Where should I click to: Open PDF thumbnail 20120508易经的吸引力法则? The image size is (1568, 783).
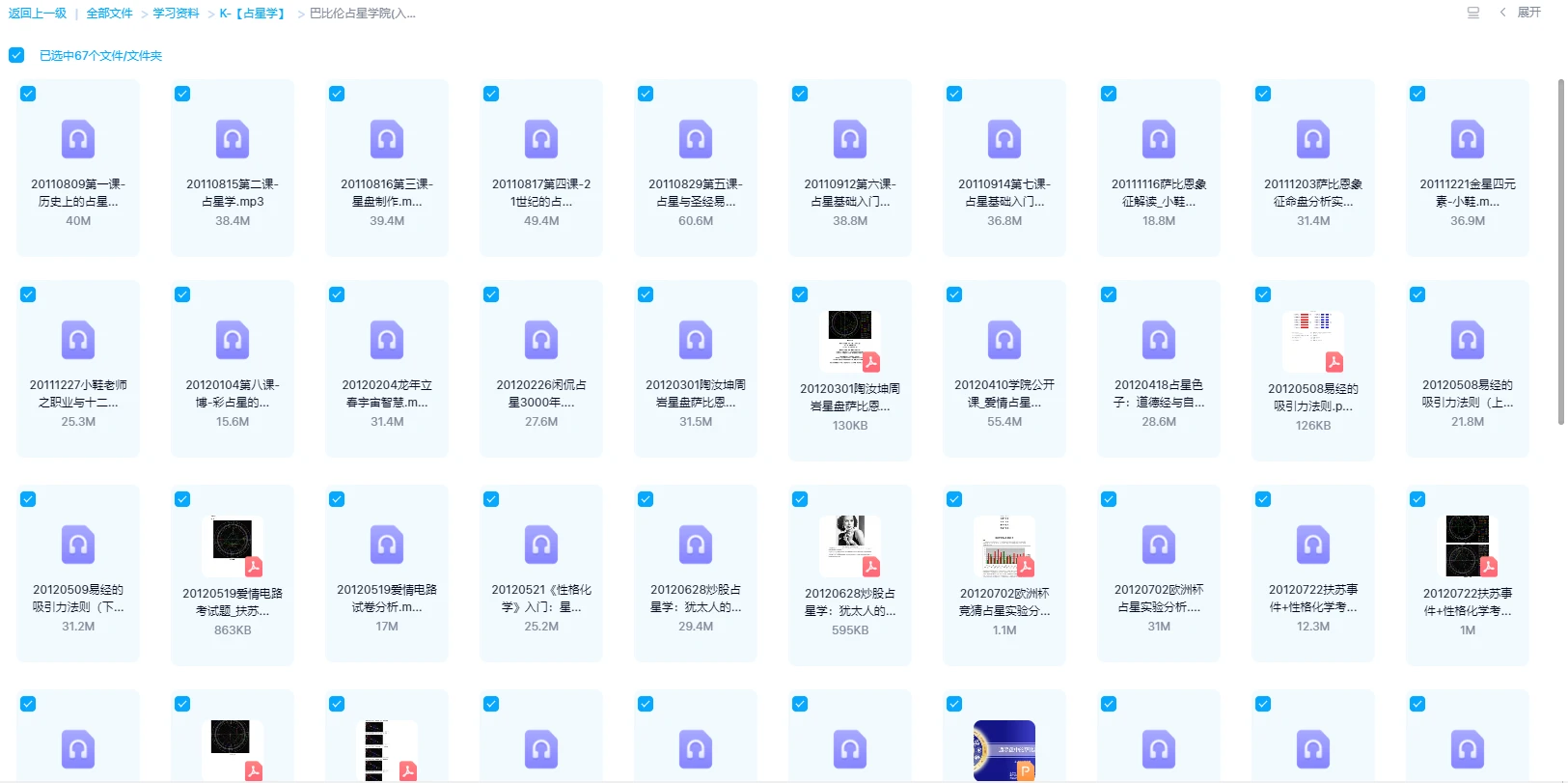tap(1313, 342)
